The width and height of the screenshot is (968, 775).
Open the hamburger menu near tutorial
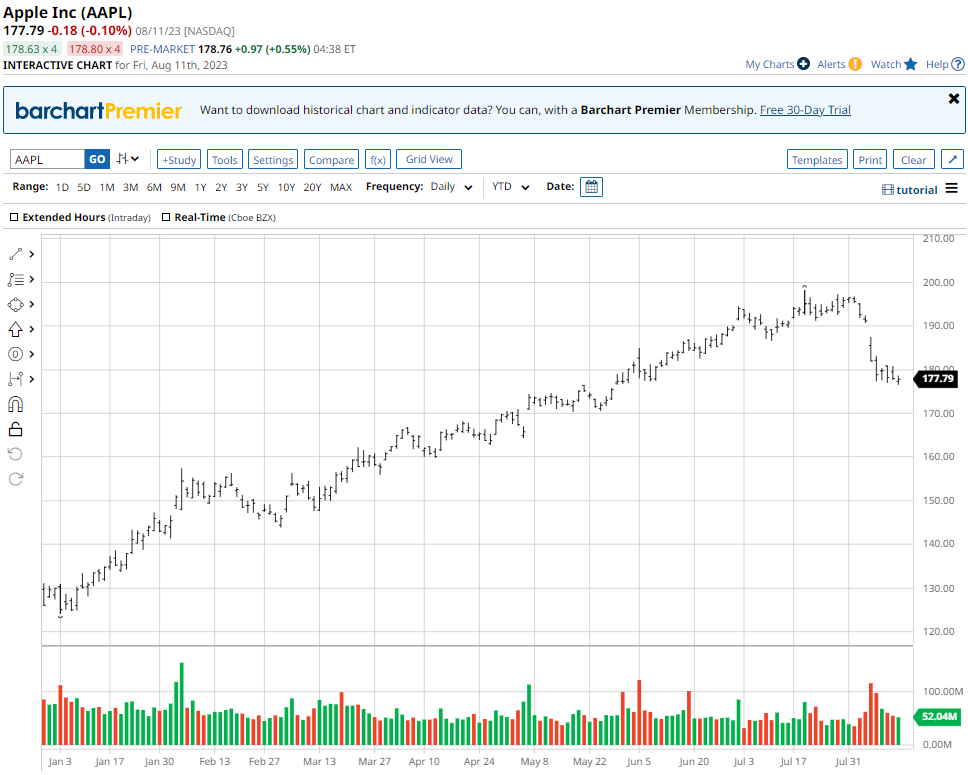pyautogui.click(x=952, y=189)
